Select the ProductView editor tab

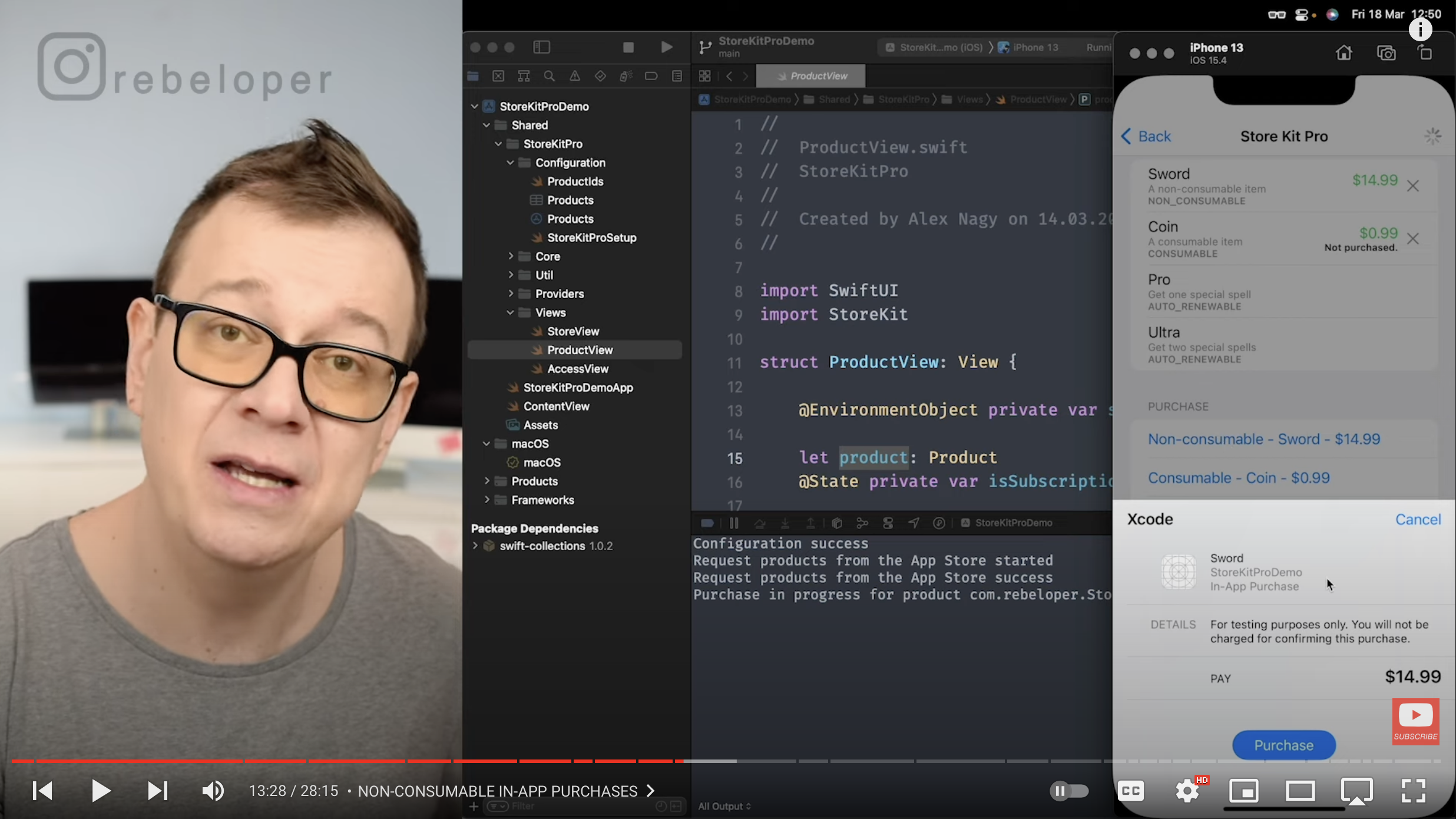point(811,76)
